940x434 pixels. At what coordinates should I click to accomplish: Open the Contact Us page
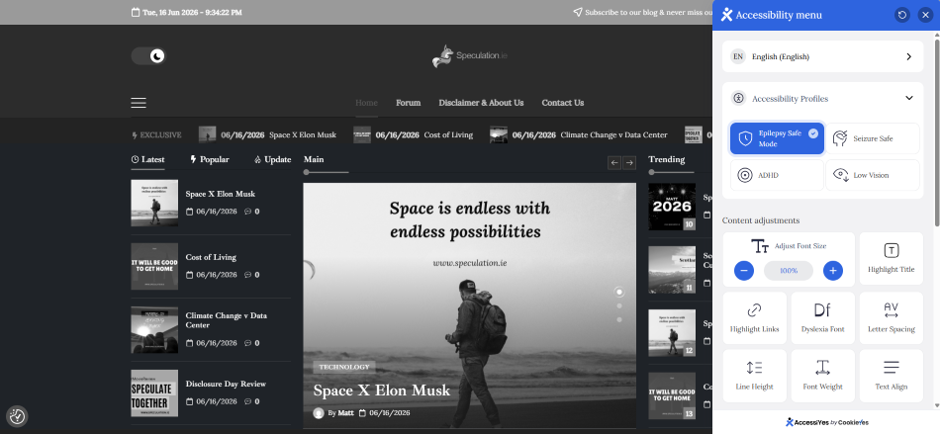pyautogui.click(x=562, y=103)
